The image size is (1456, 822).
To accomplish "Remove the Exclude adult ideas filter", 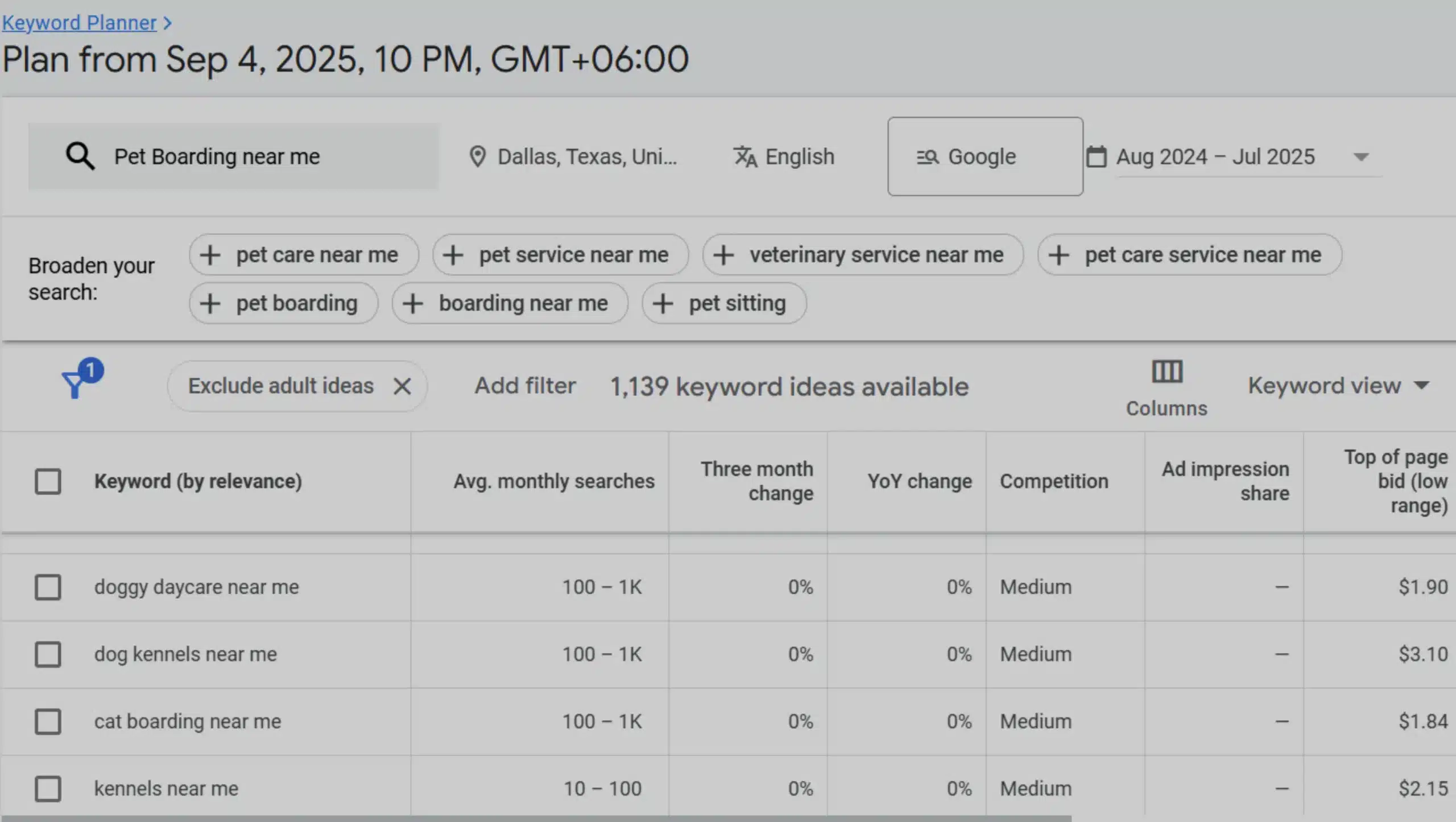I will pos(402,386).
